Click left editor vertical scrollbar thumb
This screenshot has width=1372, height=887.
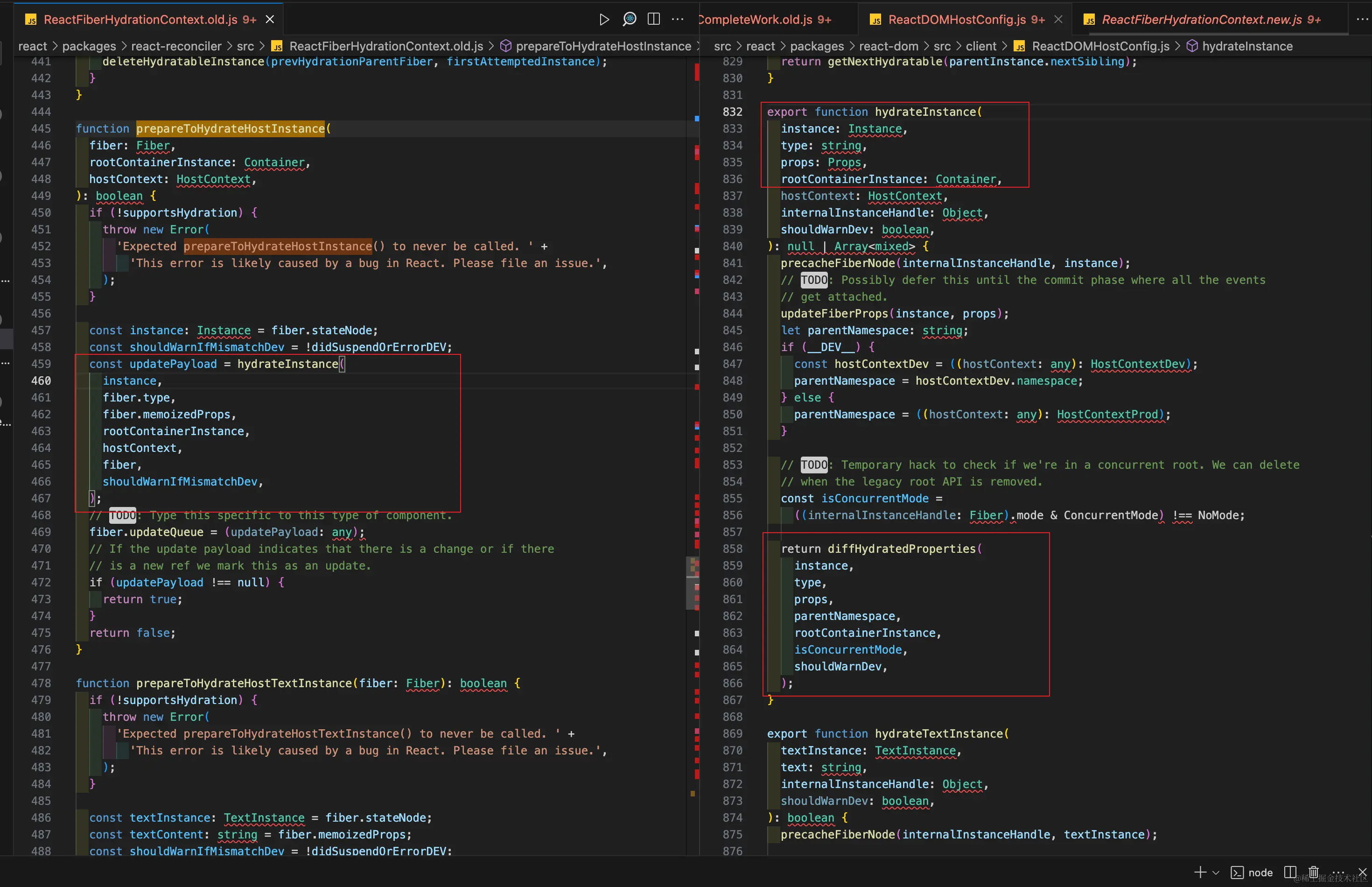click(693, 583)
